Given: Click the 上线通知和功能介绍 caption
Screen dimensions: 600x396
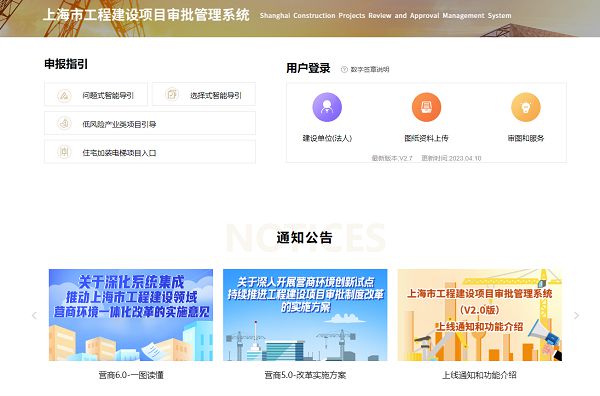Looking at the screenshot, I should tap(479, 375).
